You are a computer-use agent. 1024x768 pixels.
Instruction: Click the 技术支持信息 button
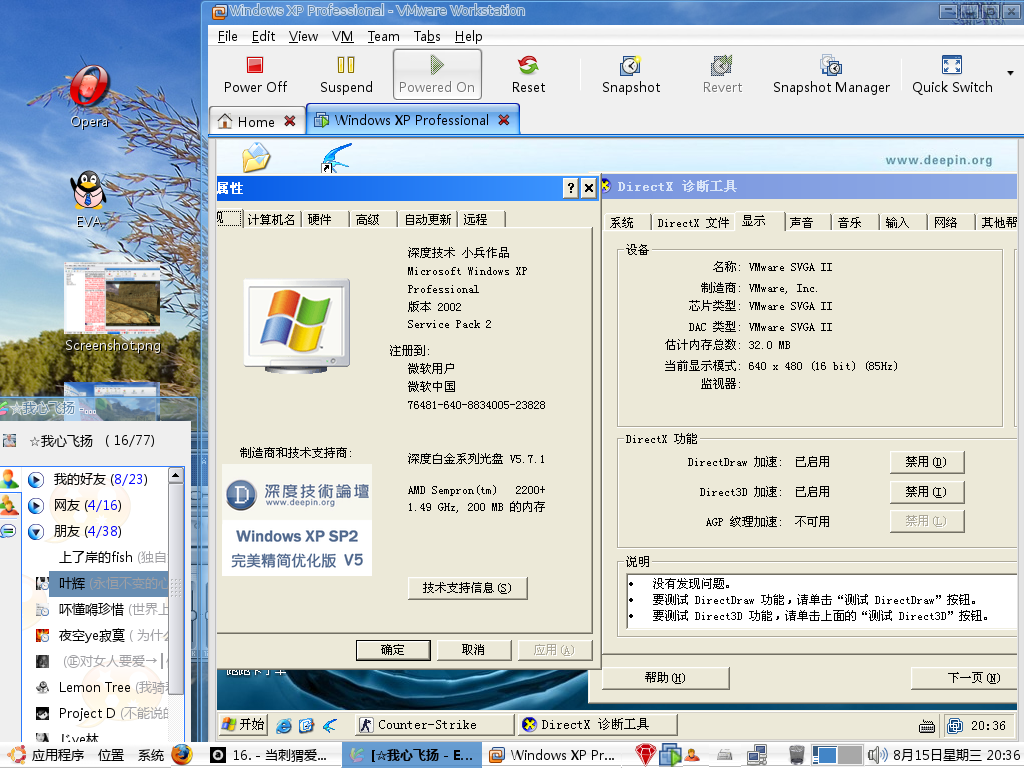467,588
